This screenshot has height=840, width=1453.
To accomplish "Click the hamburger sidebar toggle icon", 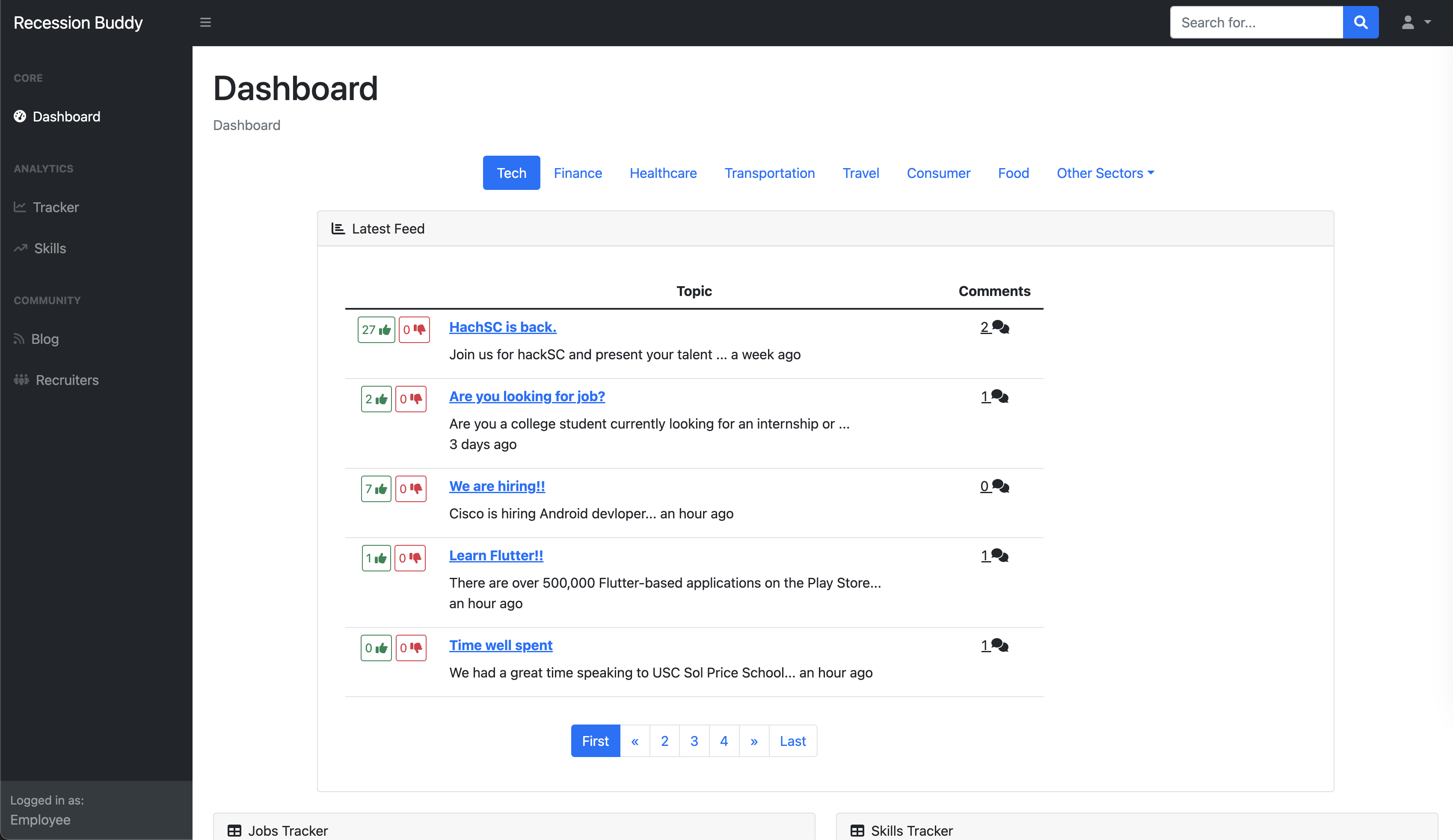I will (205, 23).
